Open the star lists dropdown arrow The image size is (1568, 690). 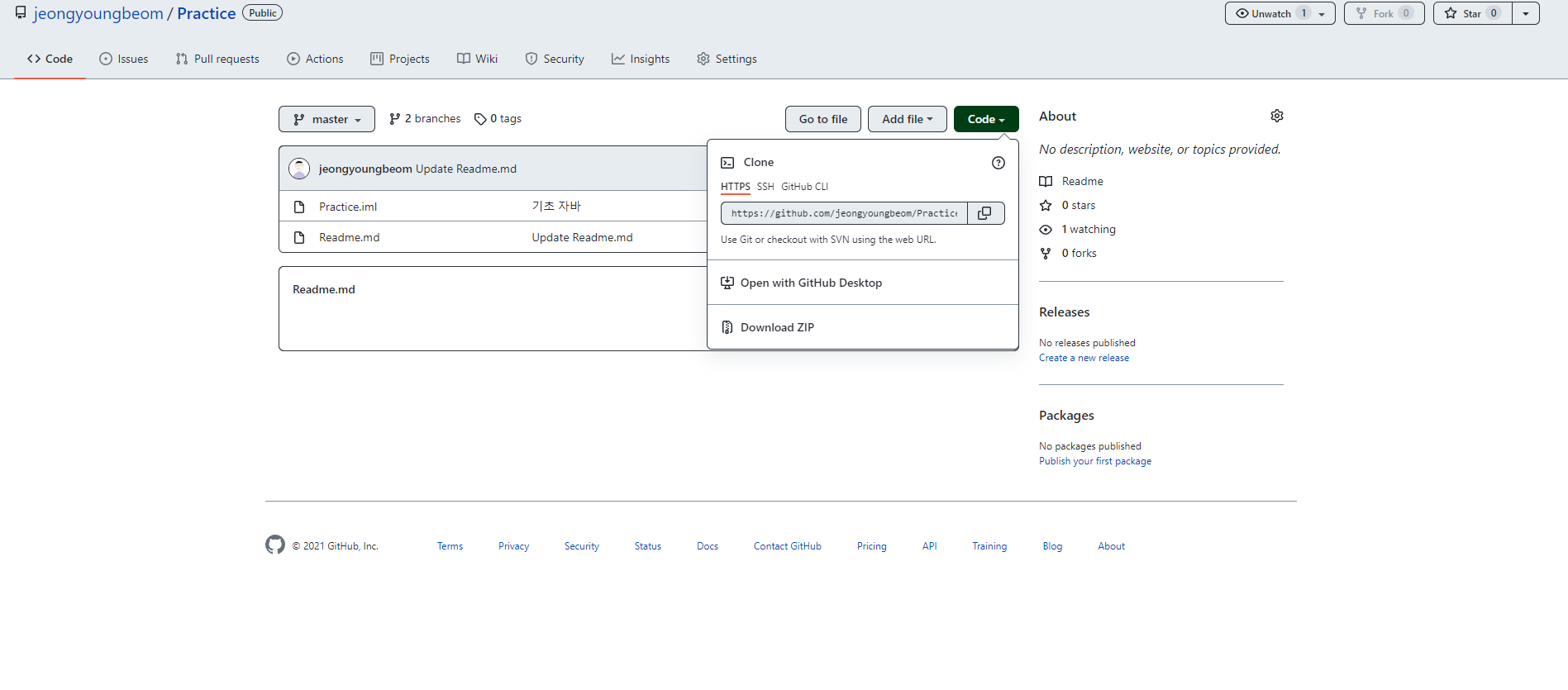pos(1526,13)
